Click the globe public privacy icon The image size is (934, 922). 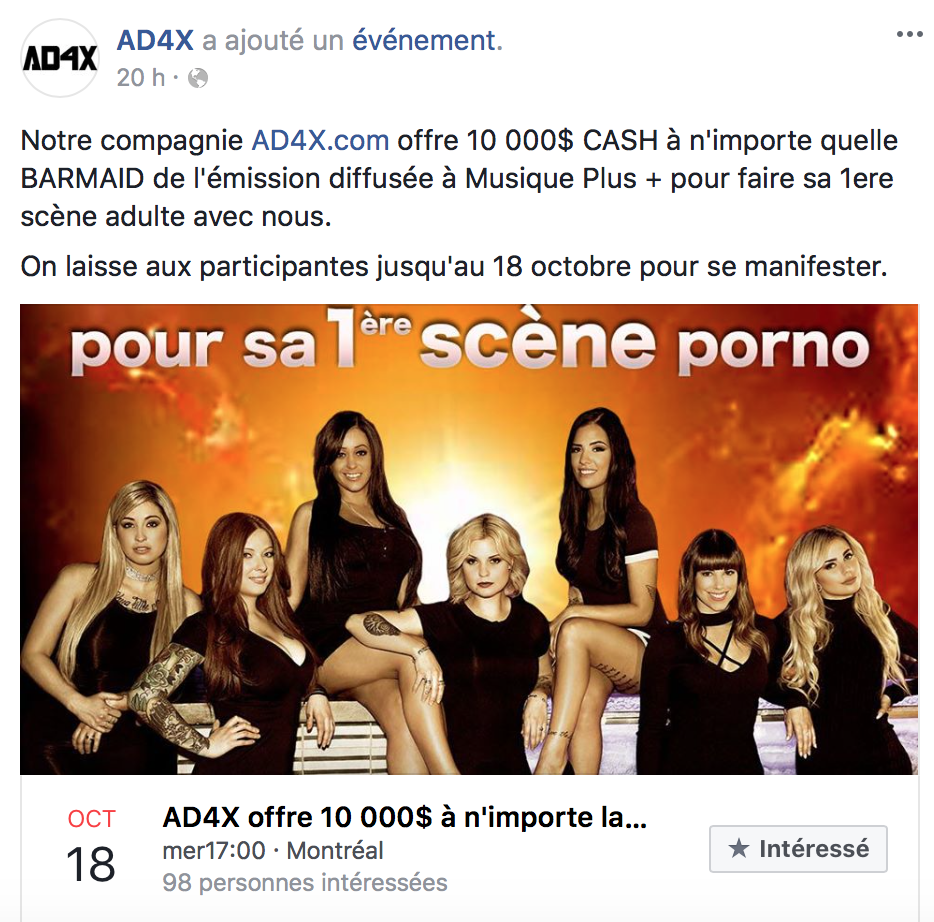pyautogui.click(x=198, y=78)
